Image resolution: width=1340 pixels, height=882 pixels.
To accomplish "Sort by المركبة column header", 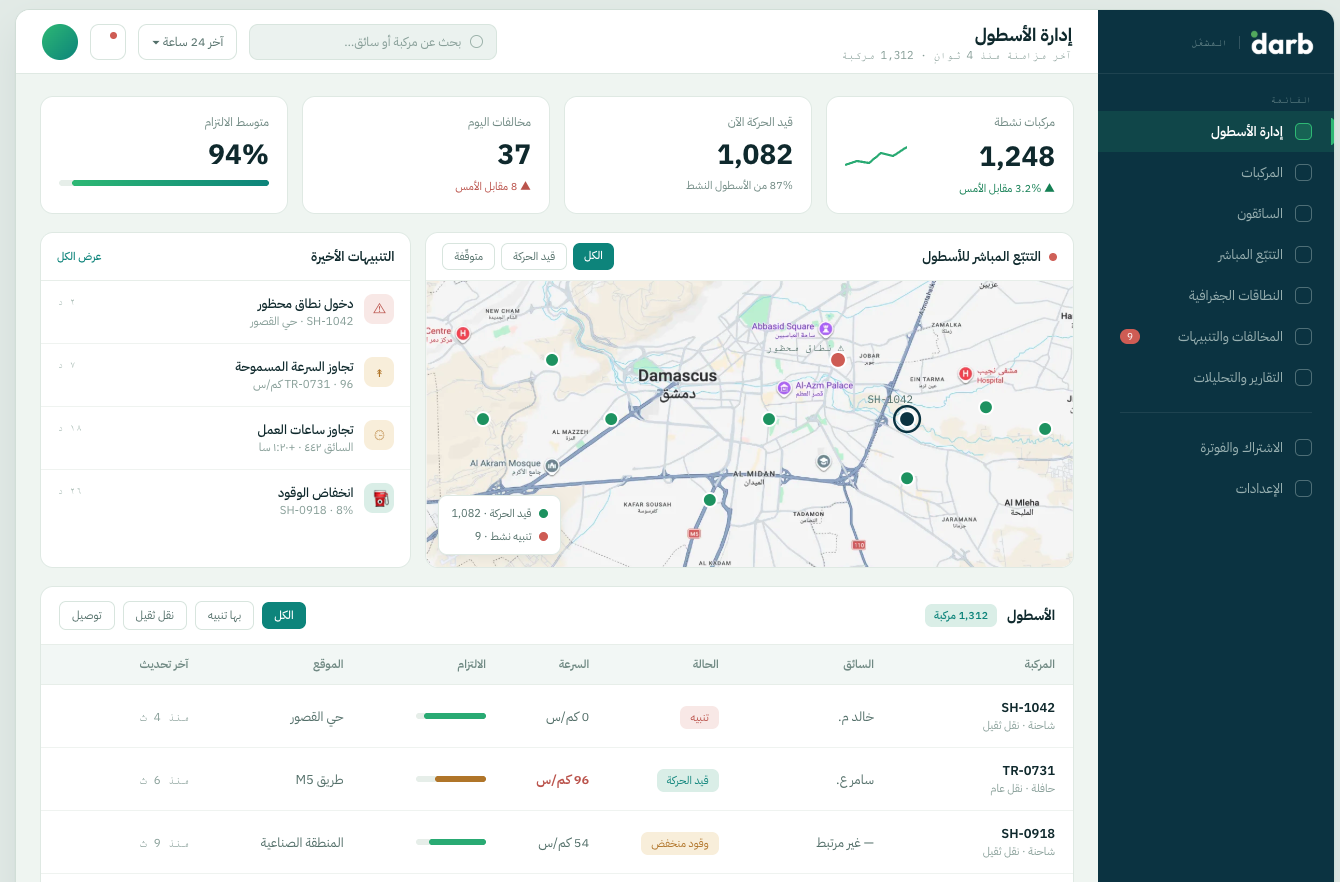I will [1040, 664].
